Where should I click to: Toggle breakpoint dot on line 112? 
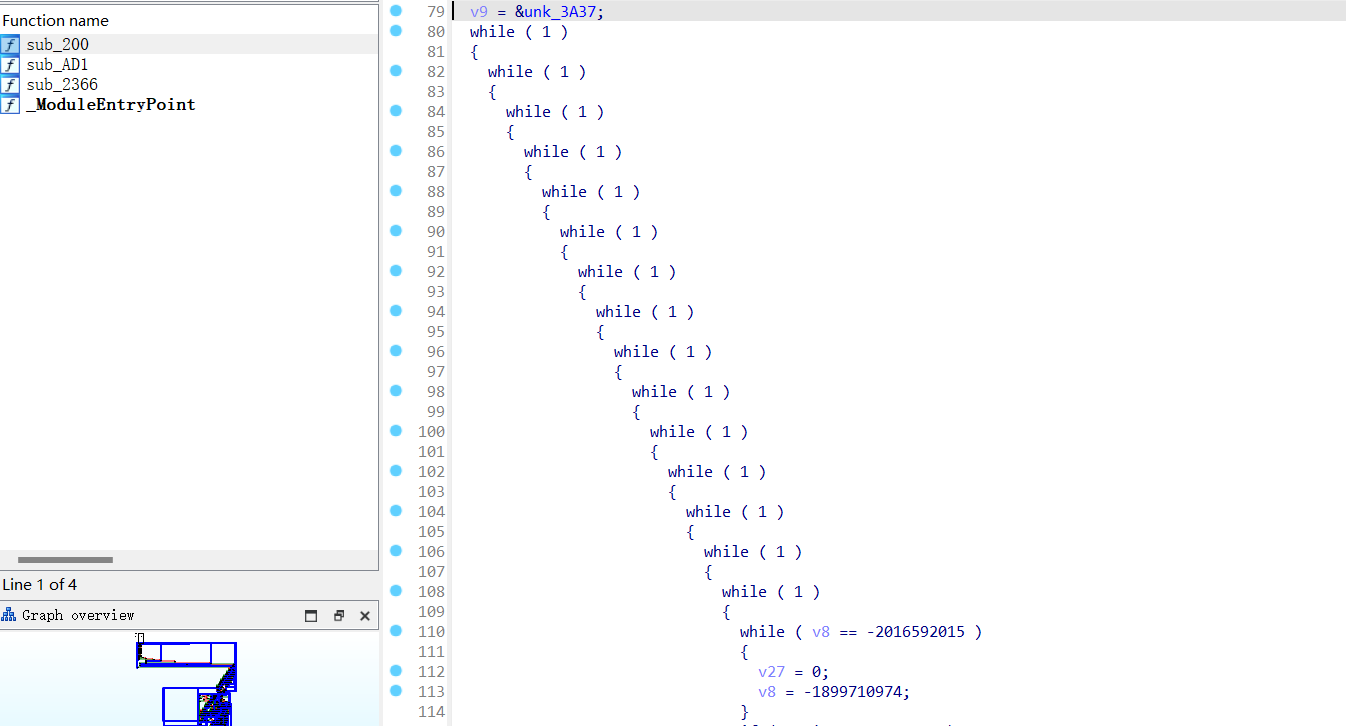point(396,671)
